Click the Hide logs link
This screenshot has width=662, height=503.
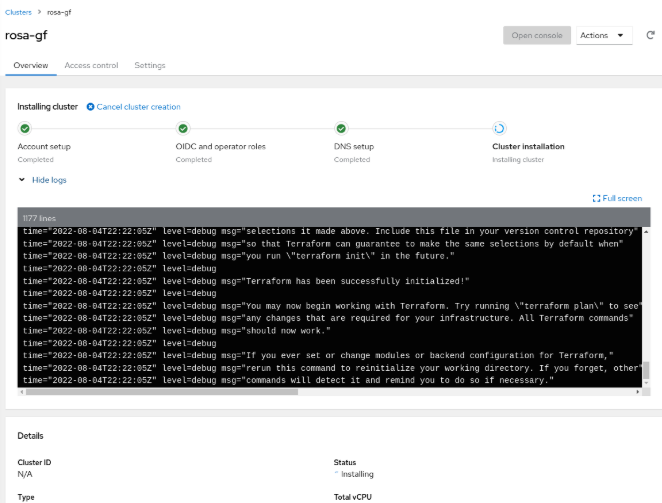(49, 180)
